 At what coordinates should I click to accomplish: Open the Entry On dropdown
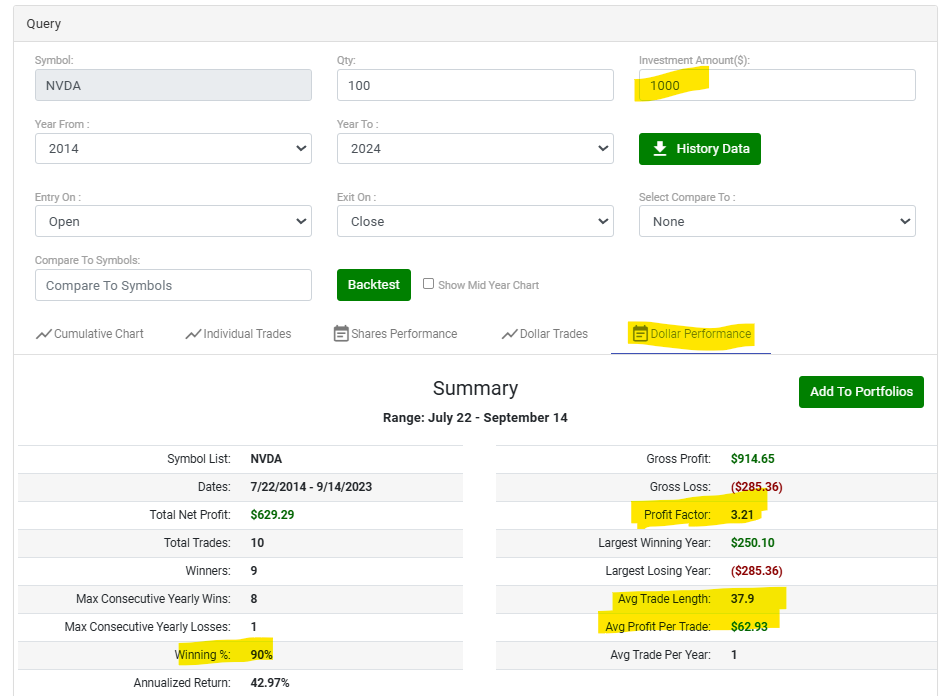point(173,221)
